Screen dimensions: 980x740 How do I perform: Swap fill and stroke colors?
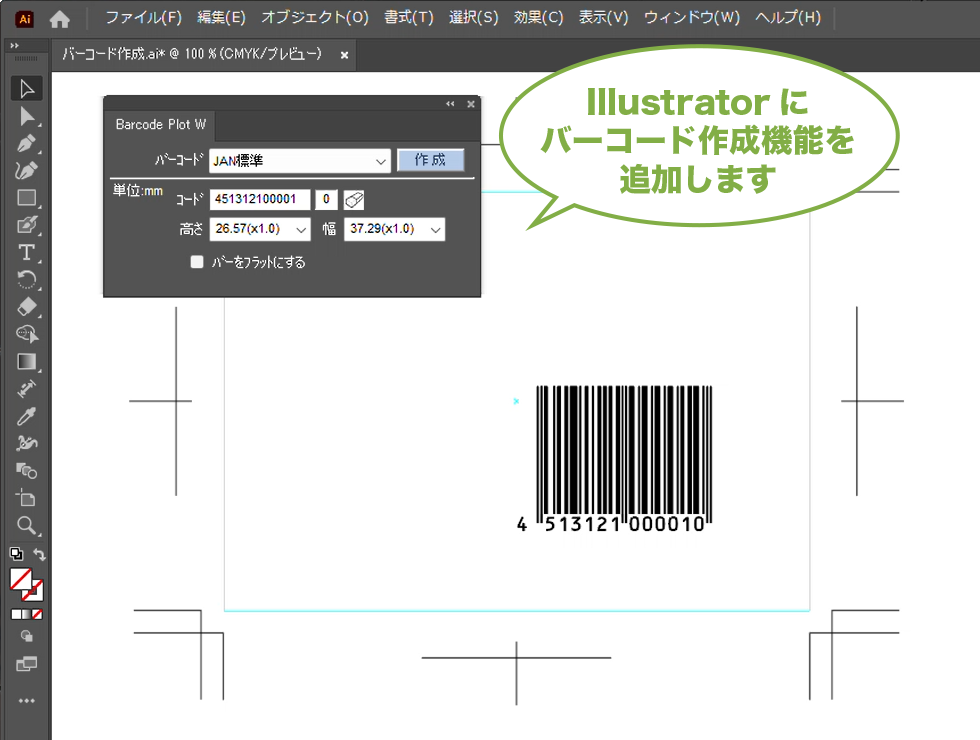click(39, 554)
